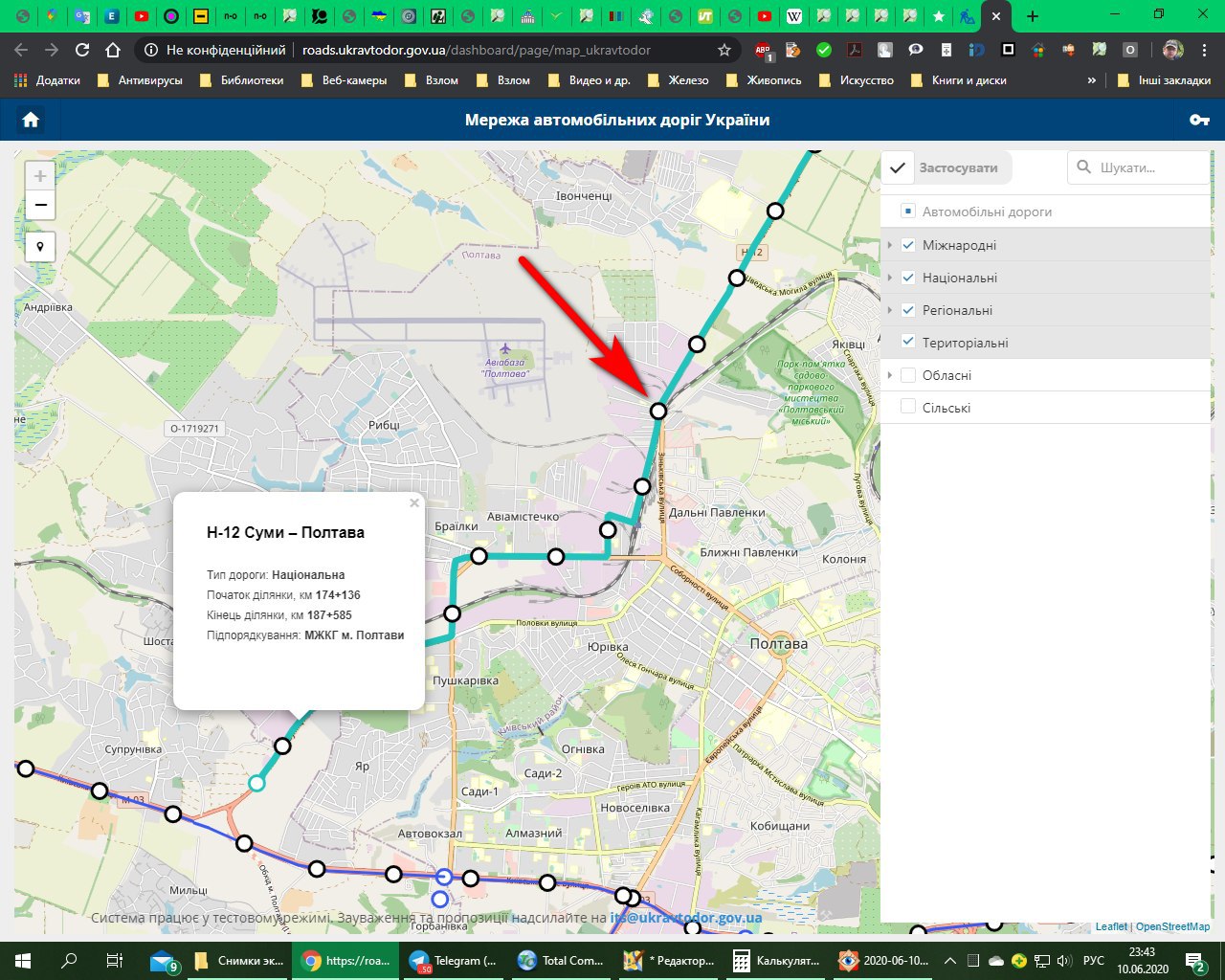The image size is (1225, 980).
Task: Click the РУС language indicator
Action: point(1093,960)
